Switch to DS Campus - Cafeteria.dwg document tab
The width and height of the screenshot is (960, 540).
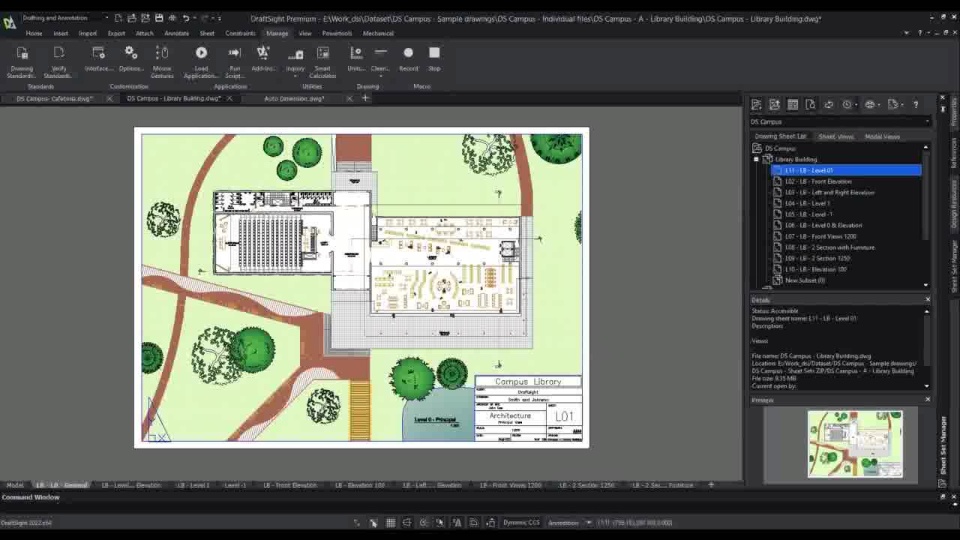coord(54,99)
